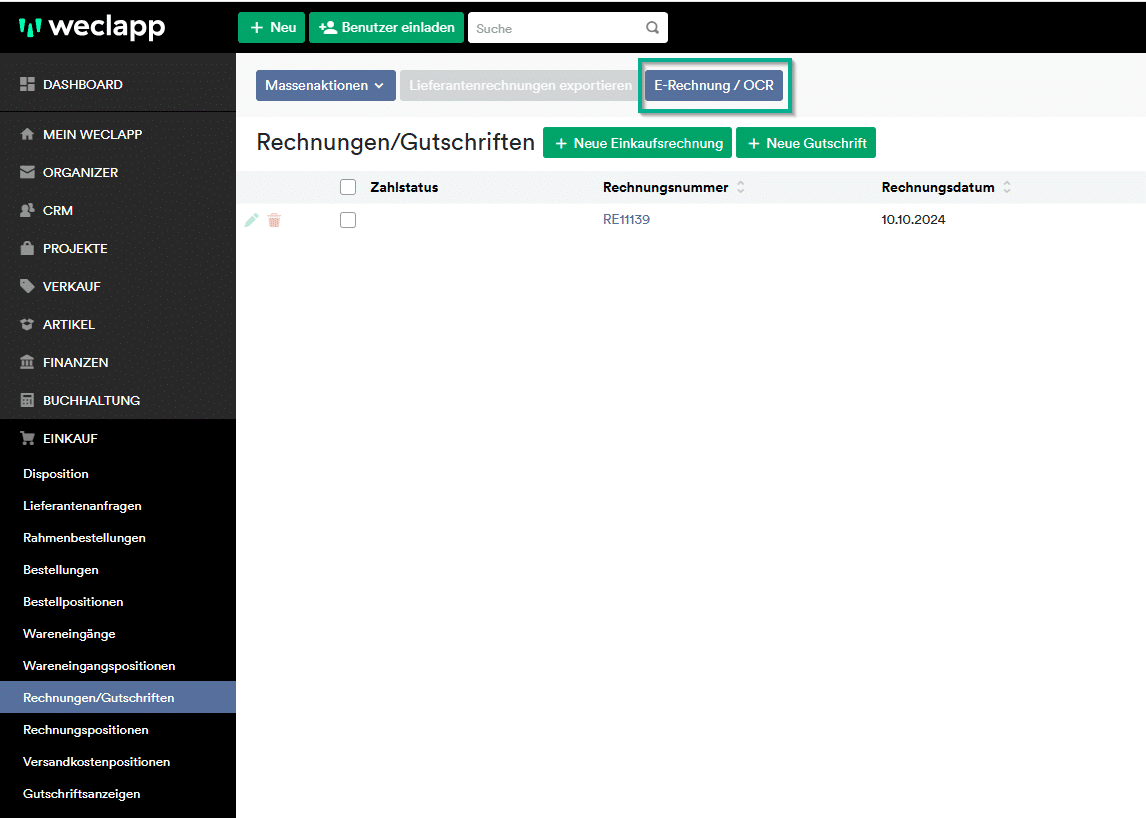The height and width of the screenshot is (818, 1146).
Task: Click delete trash icon for RE11139
Action: 274,220
